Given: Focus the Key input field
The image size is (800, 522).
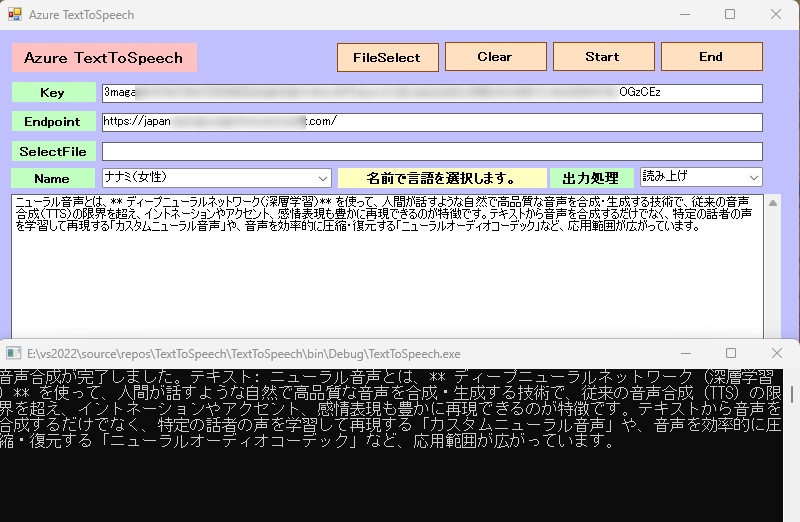Looking at the screenshot, I should click(432, 93).
